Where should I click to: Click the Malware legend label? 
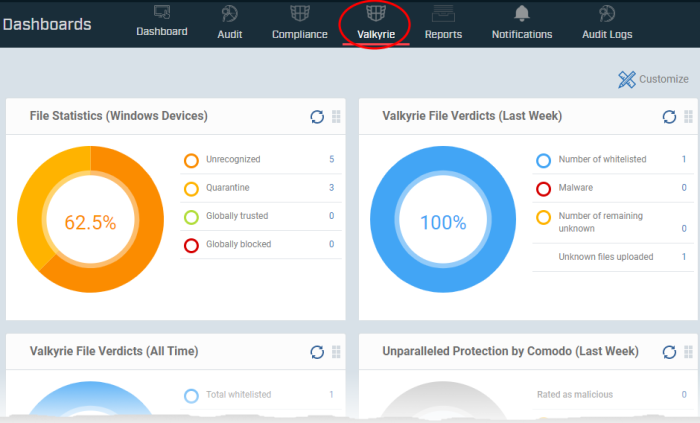(576, 187)
